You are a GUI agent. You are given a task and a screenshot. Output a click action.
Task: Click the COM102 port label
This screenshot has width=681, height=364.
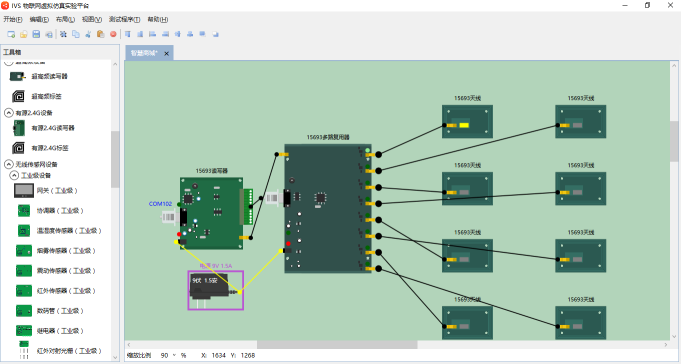160,204
